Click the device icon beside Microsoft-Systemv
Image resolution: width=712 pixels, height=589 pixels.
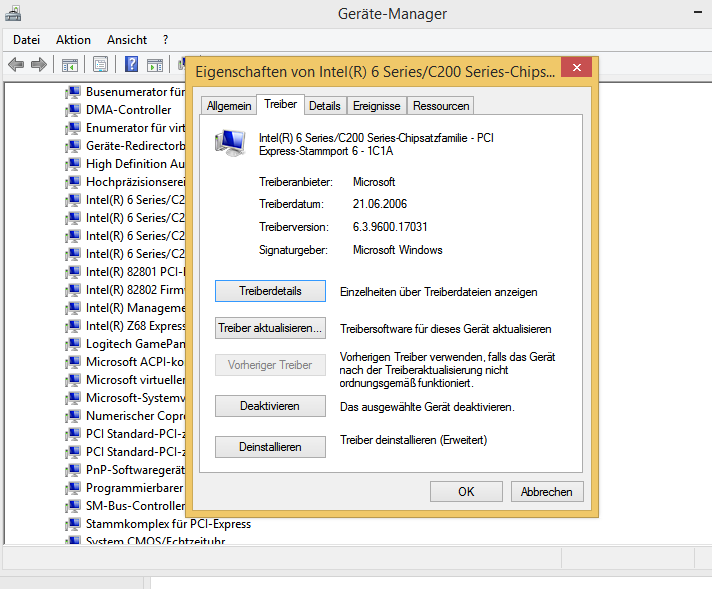click(x=73, y=398)
